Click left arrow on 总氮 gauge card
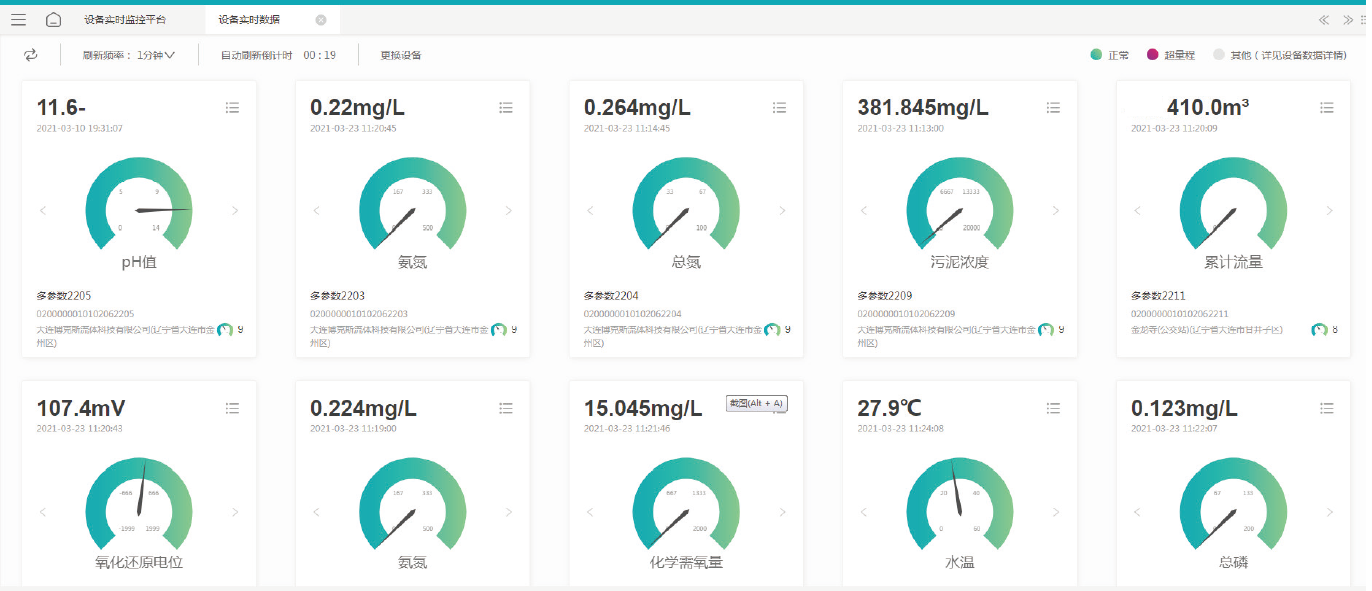This screenshot has width=1372, height=591. pos(590,210)
